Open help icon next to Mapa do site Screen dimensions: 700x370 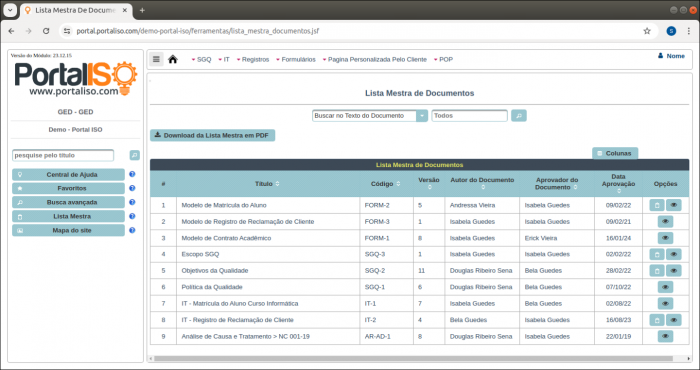[x=132, y=230]
